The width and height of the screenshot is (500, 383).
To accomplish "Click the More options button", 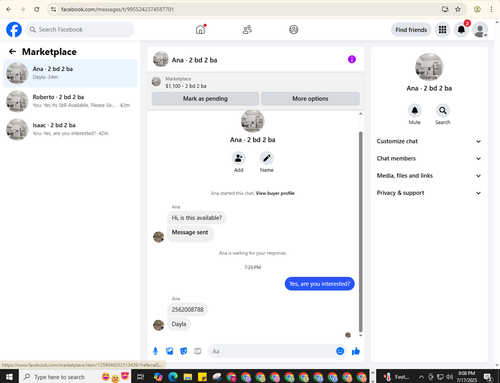I will tap(310, 99).
